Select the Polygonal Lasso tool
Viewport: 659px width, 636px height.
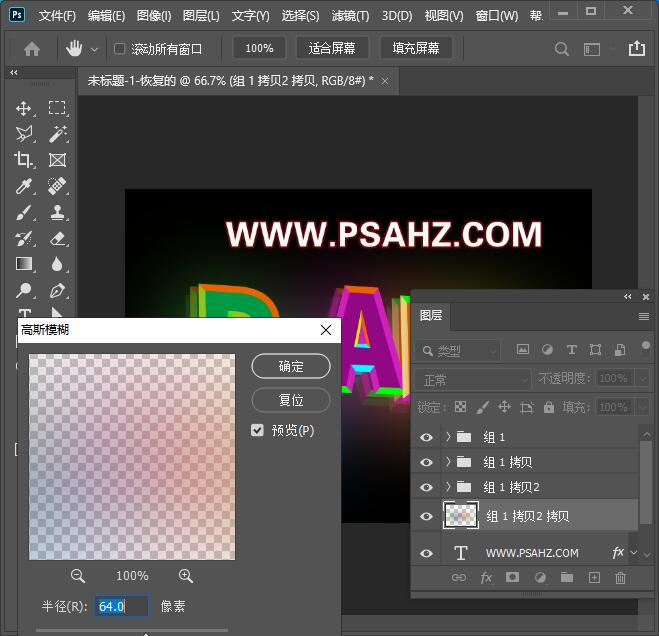24,134
